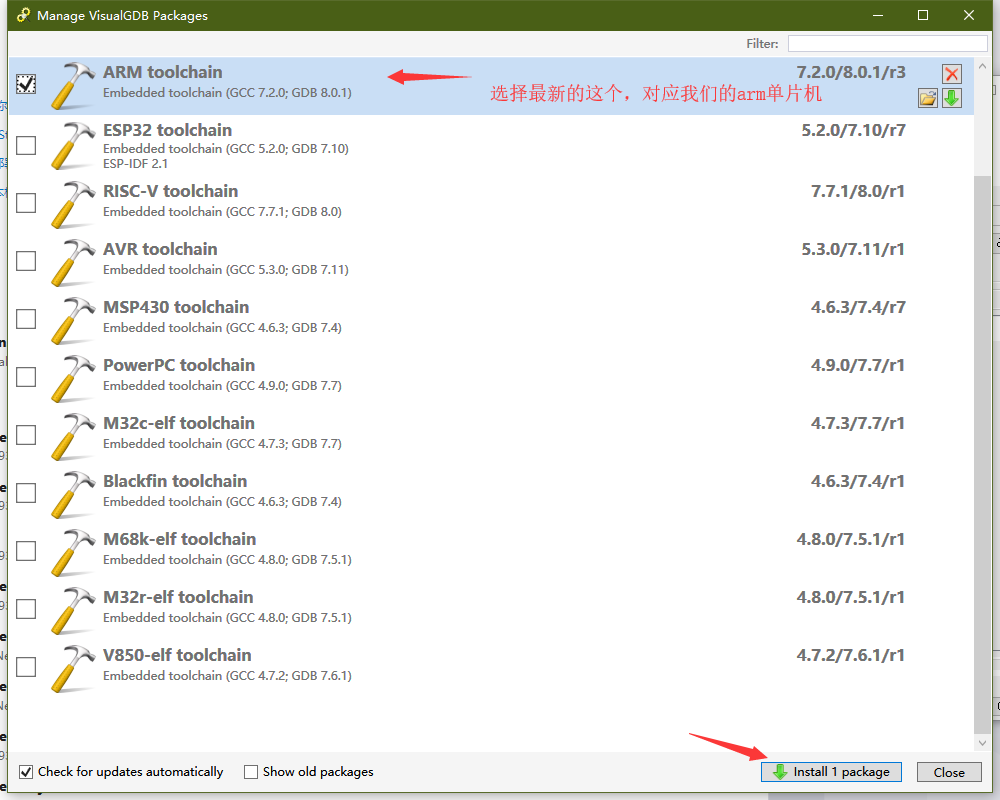
Task: Click the Blackfin toolchain hammer icon
Action: (73, 493)
